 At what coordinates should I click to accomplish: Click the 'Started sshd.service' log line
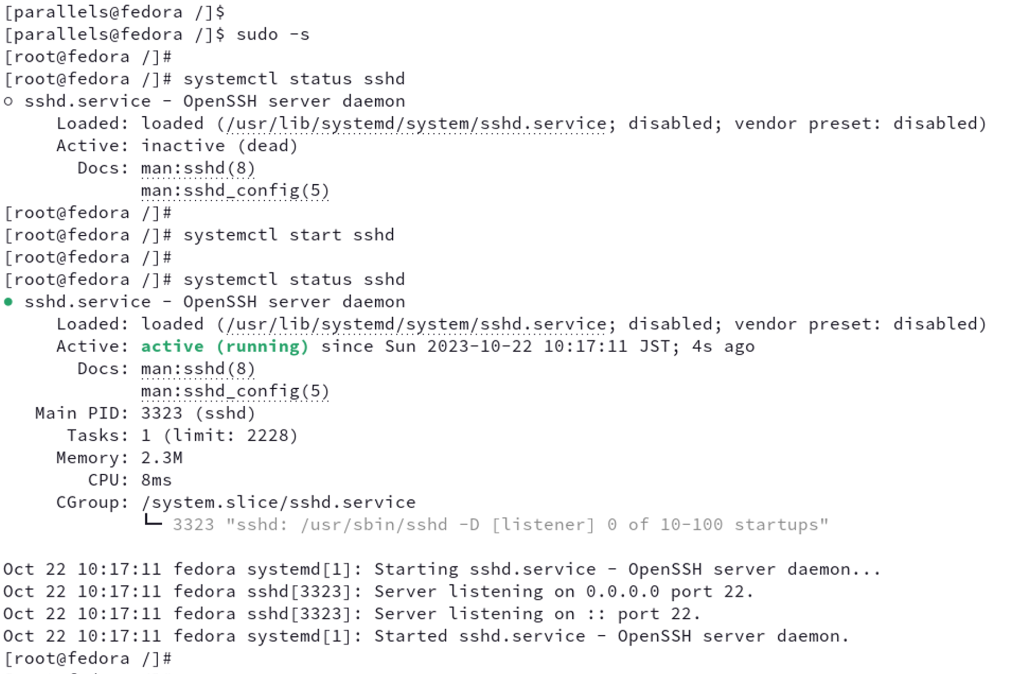[x=426, y=636]
